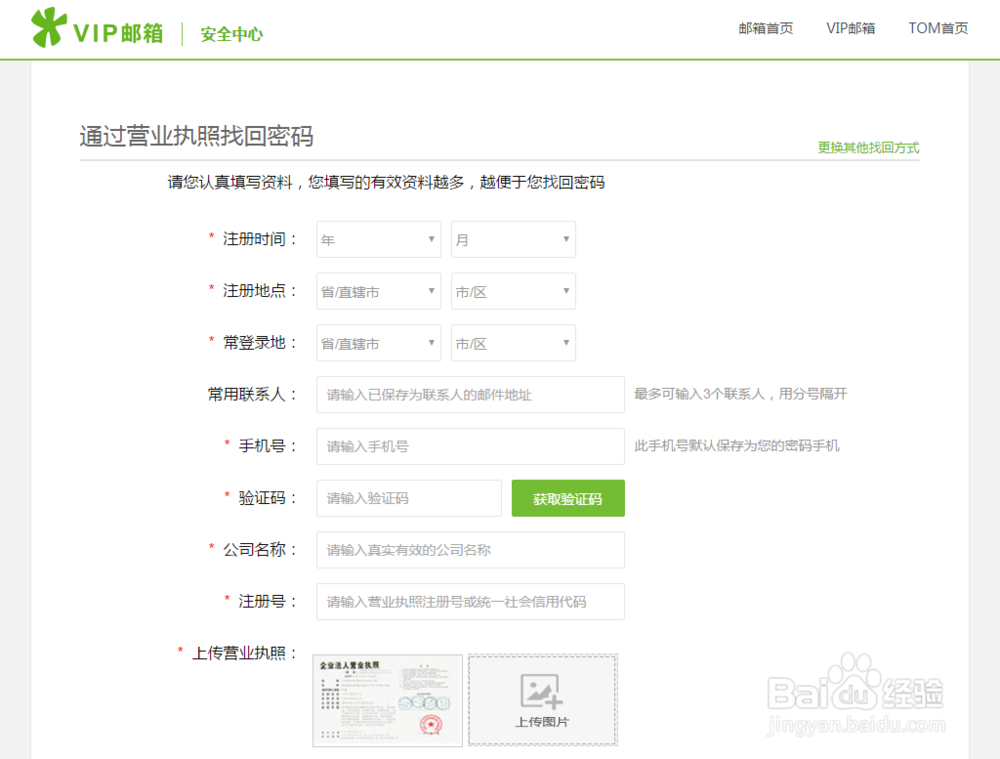Click the green 获取验证码 button
This screenshot has height=759, width=1000.
tap(568, 498)
